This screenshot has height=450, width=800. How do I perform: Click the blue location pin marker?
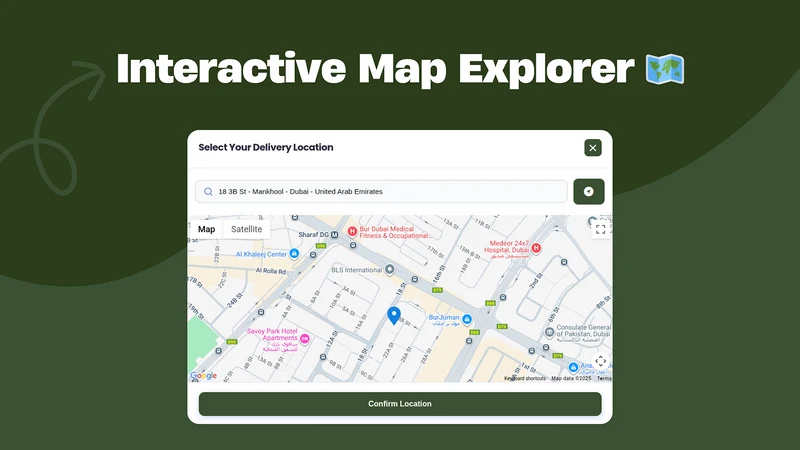(393, 316)
